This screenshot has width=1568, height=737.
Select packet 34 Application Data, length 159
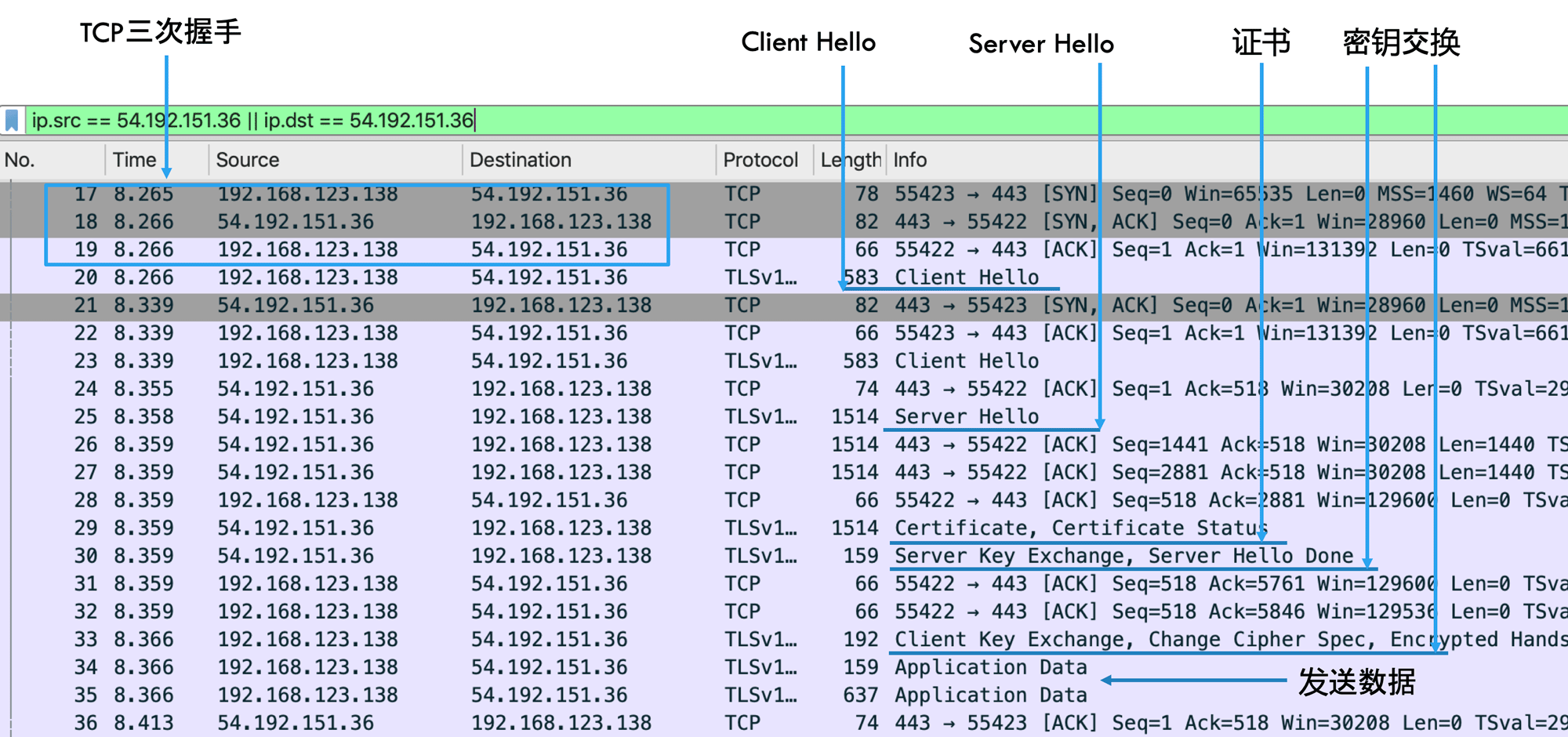(x=784, y=667)
